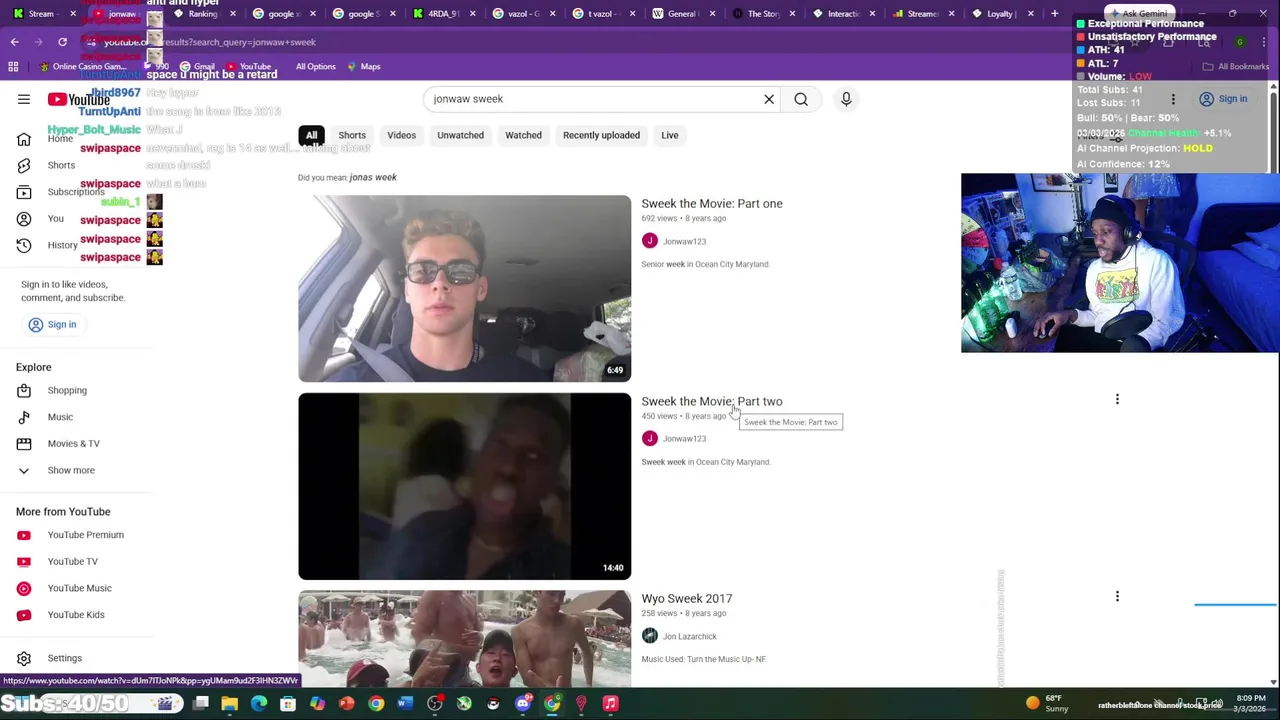Go to Home in the sidebar
This screenshot has height=720, width=1280.
pyautogui.click(x=60, y=139)
